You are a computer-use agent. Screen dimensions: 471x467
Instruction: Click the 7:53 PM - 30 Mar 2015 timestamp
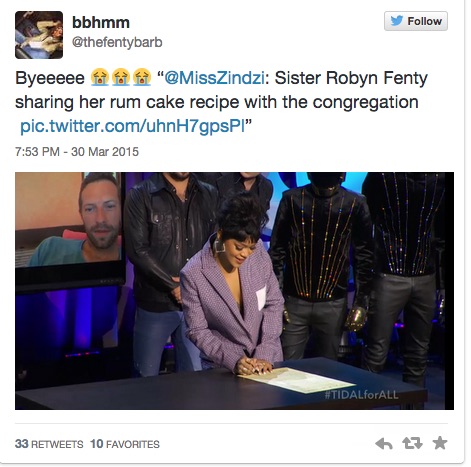(77, 152)
